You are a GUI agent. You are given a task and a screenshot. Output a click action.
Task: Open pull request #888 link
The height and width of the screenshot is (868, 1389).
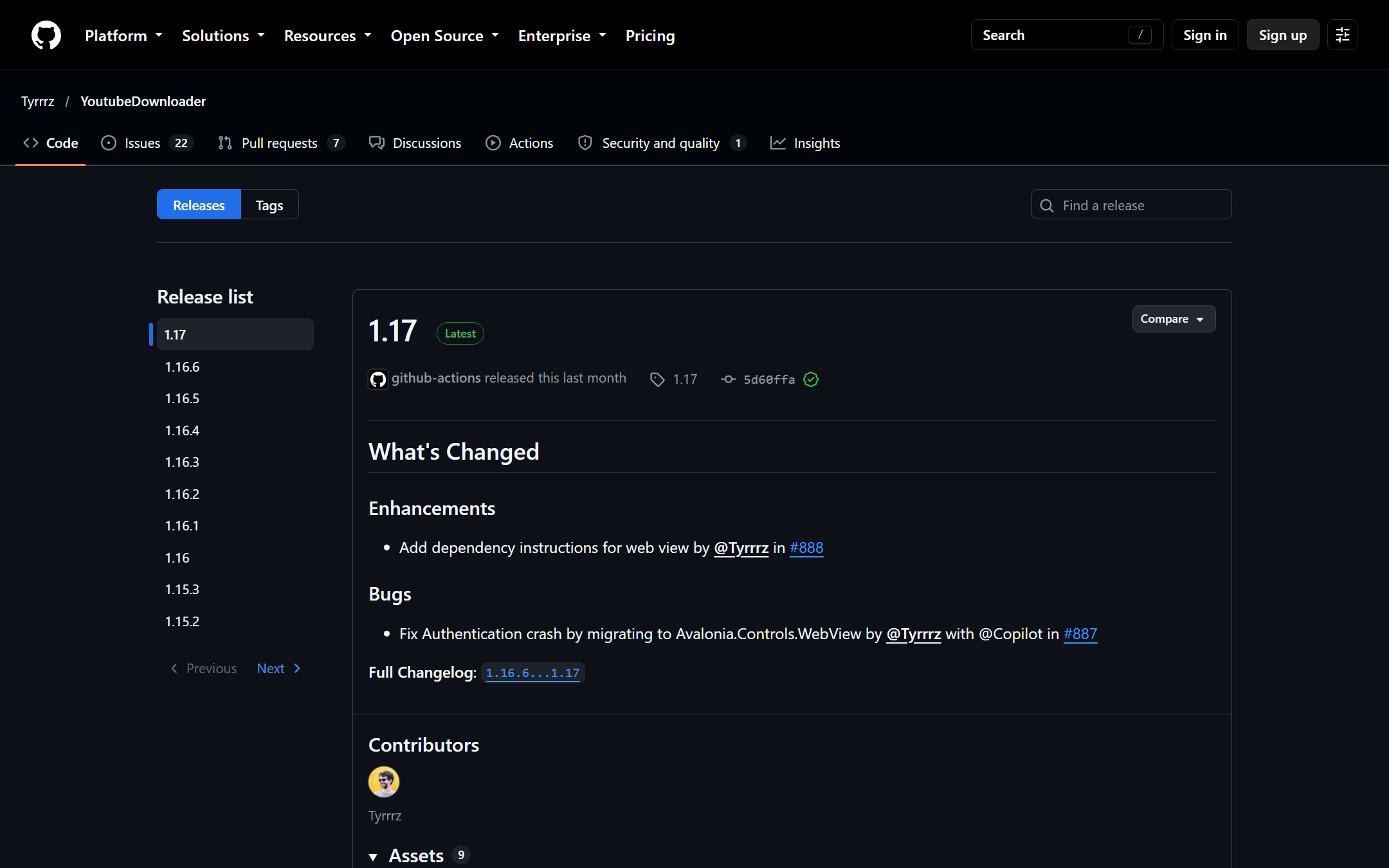(x=806, y=548)
